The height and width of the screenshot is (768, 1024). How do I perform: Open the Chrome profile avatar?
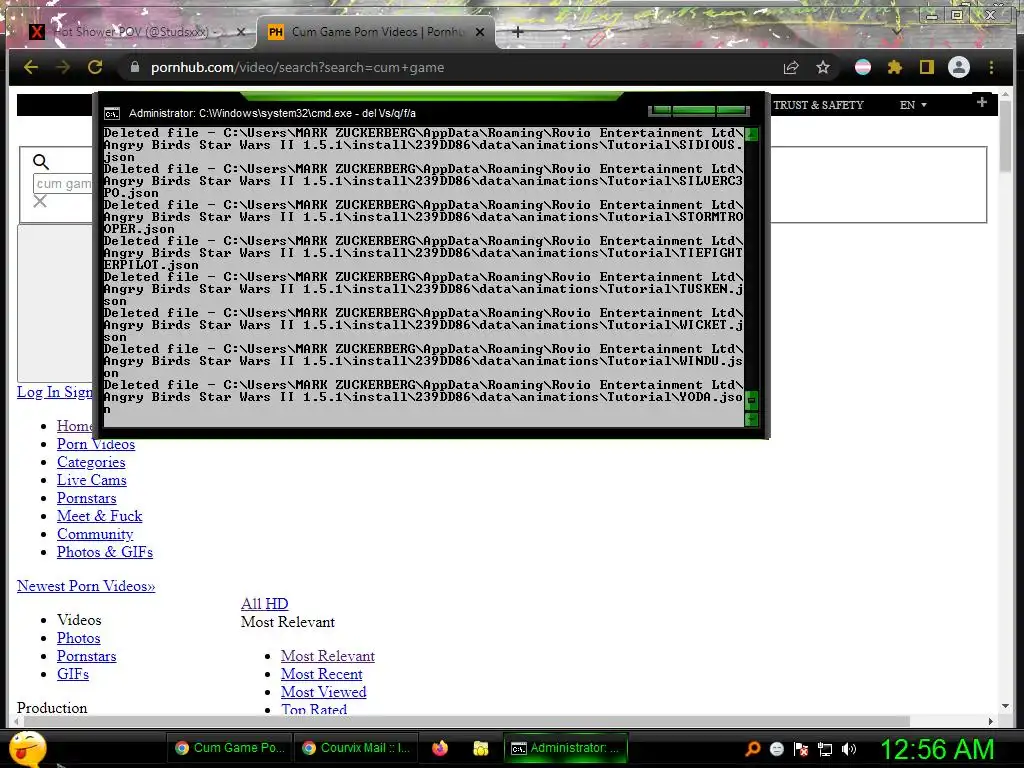(x=959, y=67)
